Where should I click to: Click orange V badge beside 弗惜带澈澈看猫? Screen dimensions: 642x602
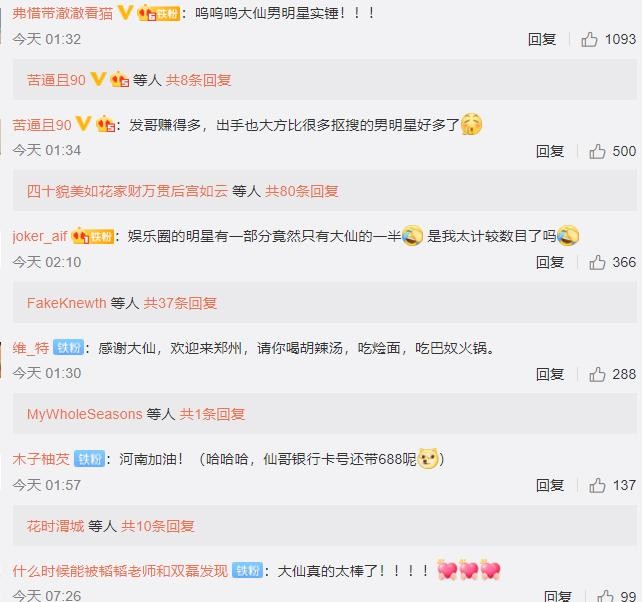(x=125, y=13)
